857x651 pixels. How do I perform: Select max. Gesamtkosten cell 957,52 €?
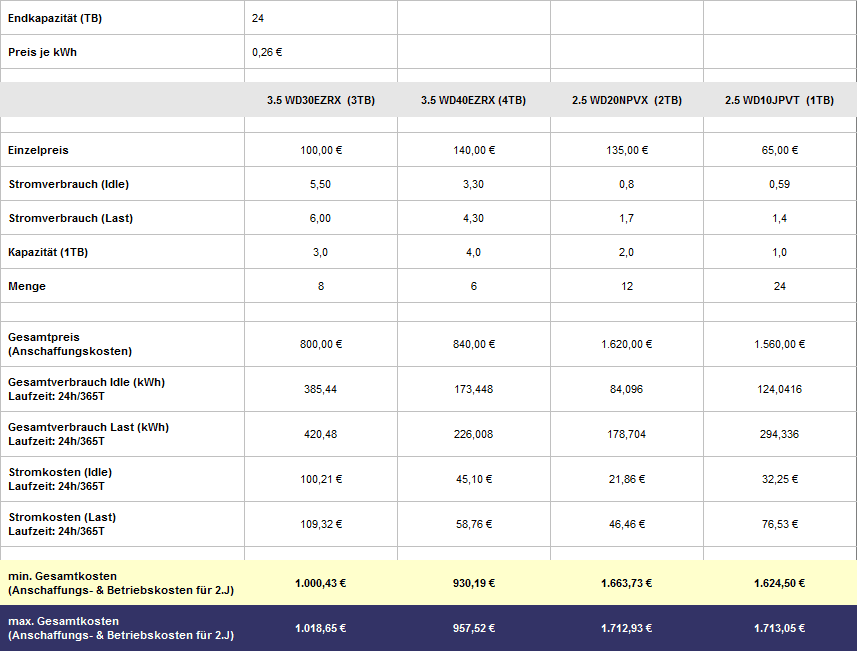point(474,628)
